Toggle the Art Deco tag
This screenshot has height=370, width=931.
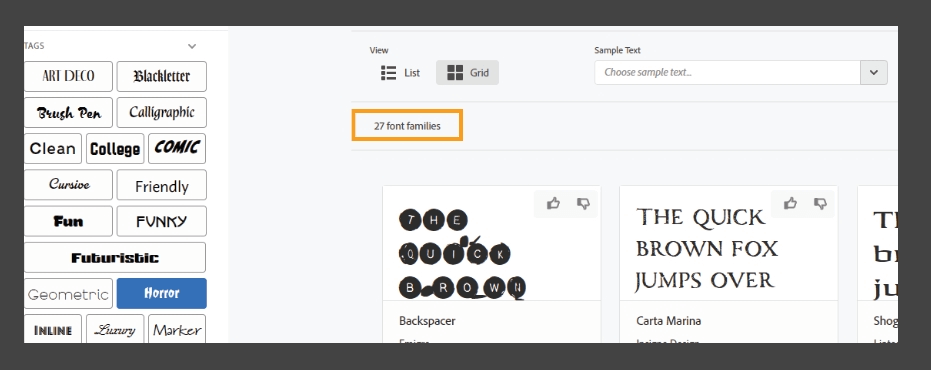(68, 77)
